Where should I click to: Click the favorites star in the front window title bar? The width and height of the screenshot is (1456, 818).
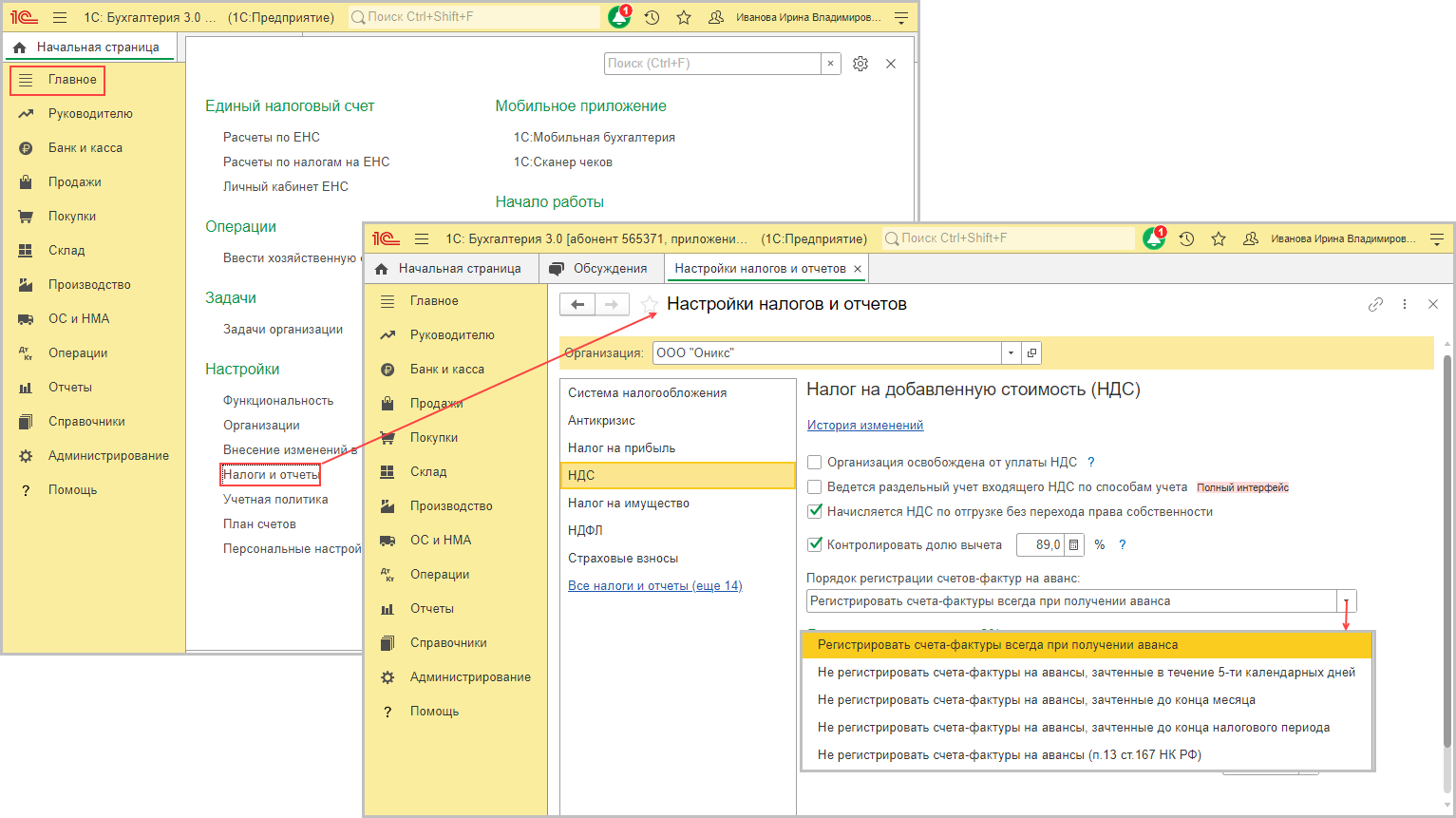click(1219, 238)
